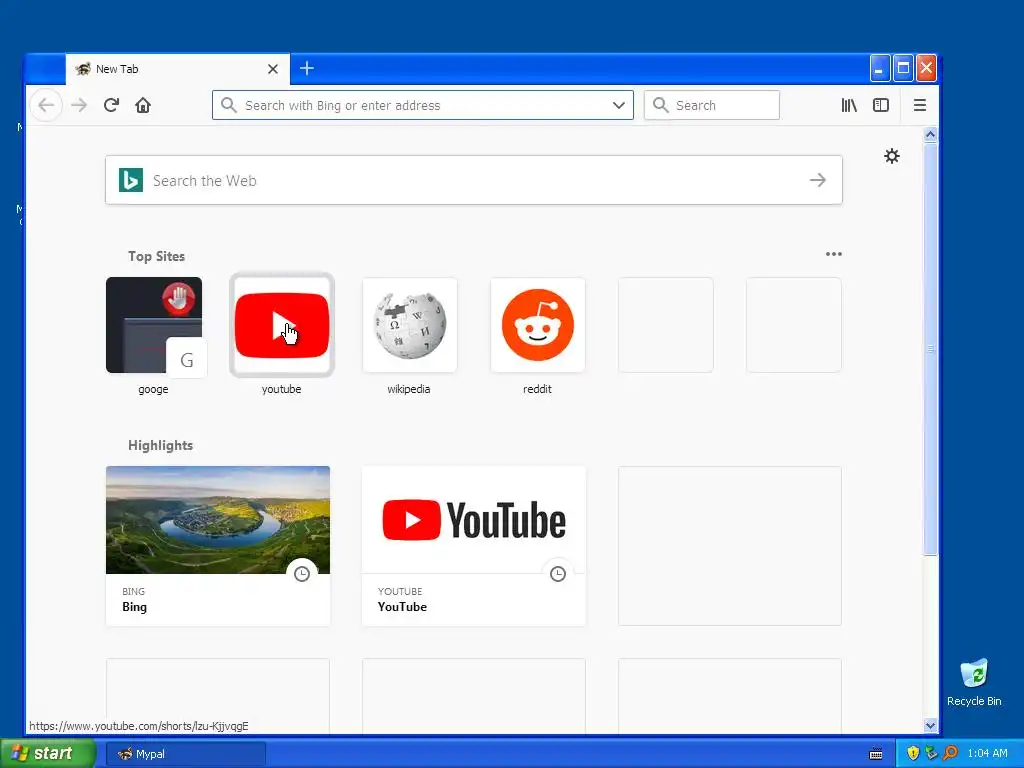Open the Windows start menu
This screenshot has width=1024, height=768.
tap(48, 753)
